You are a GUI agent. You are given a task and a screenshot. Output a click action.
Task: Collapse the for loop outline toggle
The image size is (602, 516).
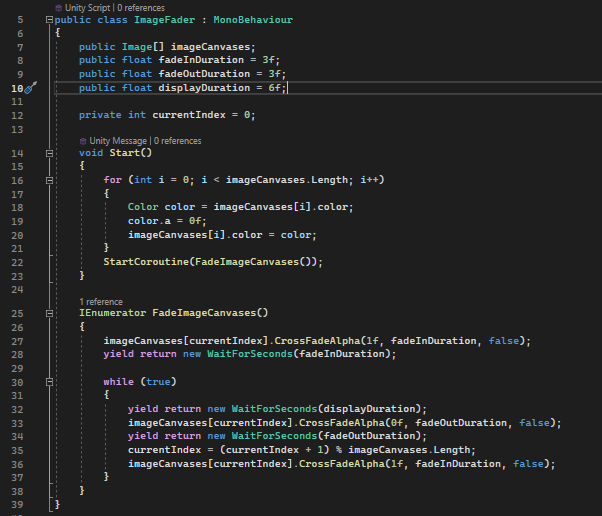pyautogui.click(x=49, y=180)
